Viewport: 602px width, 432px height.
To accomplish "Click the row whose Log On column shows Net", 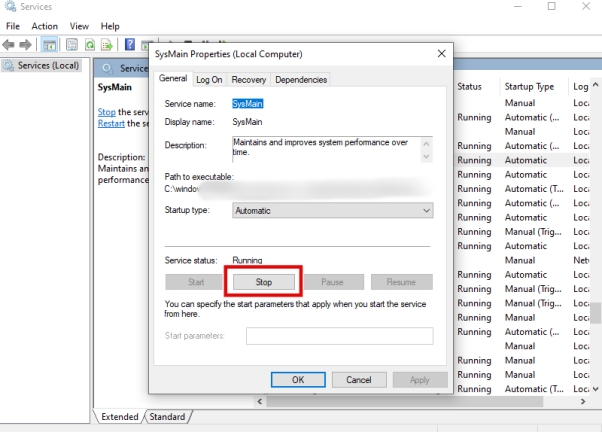I will [x=523, y=260].
